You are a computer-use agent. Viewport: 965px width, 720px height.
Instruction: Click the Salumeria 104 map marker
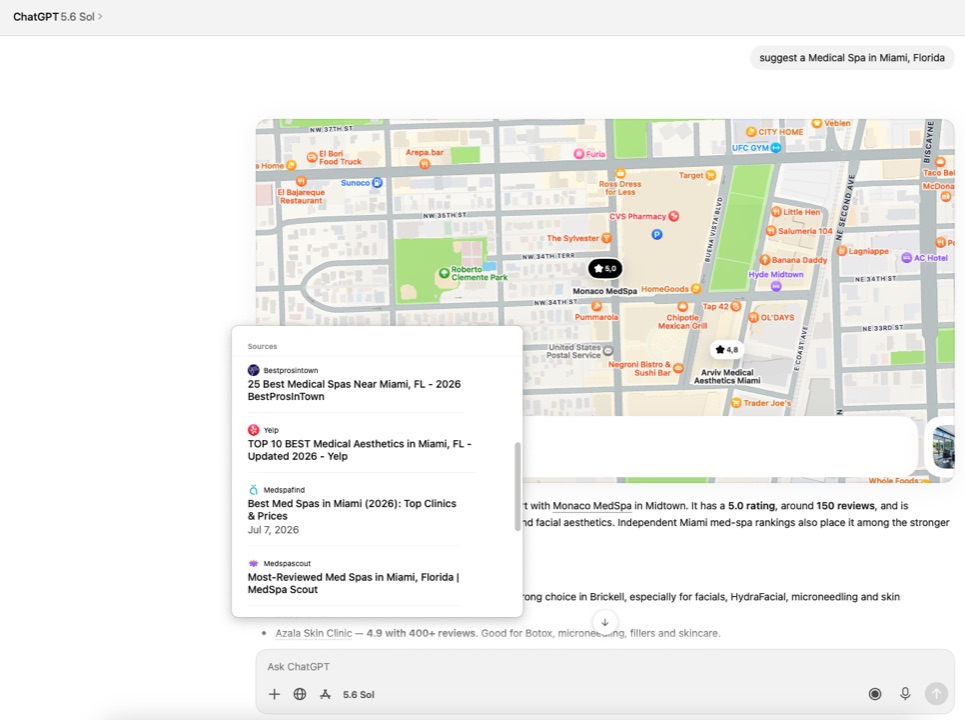771,231
